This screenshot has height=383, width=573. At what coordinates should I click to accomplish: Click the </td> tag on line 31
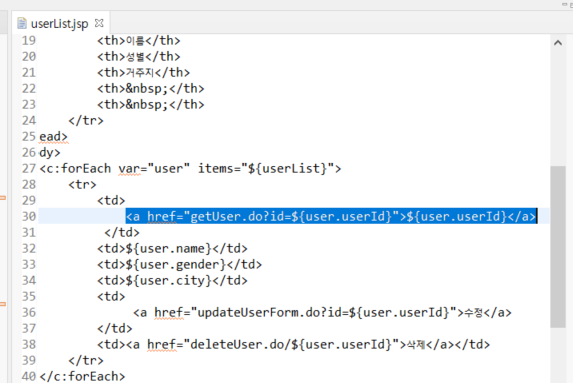click(x=122, y=232)
